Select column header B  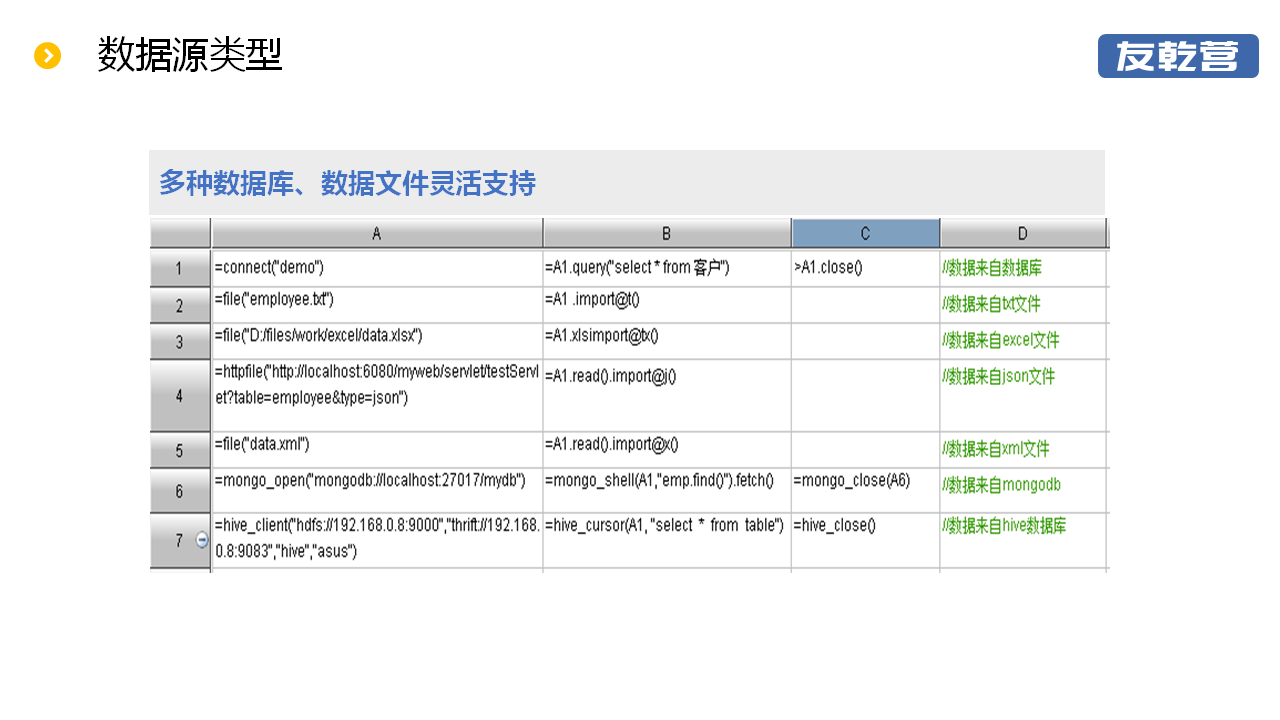[x=667, y=233]
